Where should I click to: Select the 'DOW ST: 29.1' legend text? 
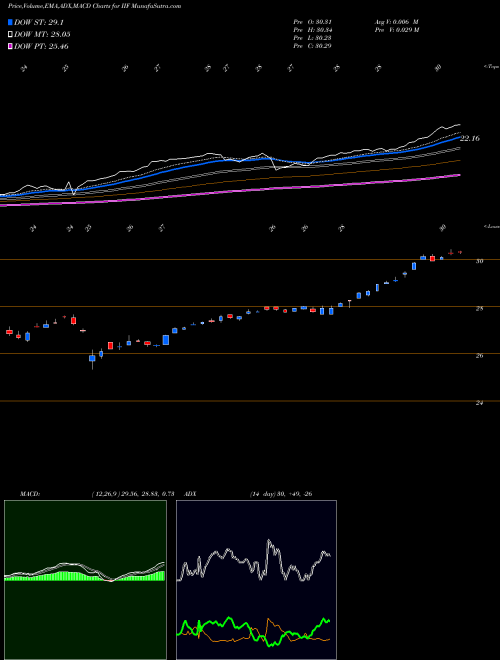tap(39, 23)
